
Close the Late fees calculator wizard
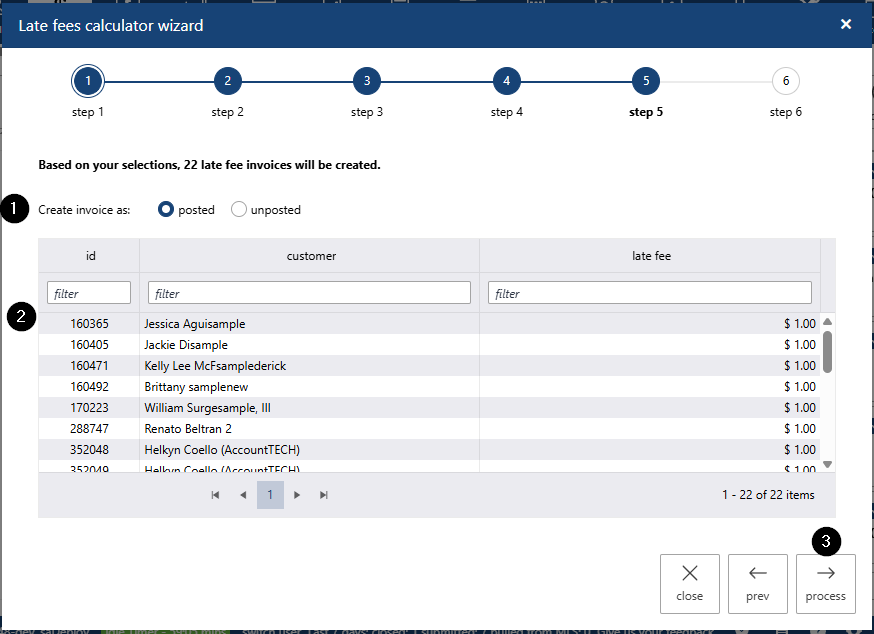pos(845,24)
